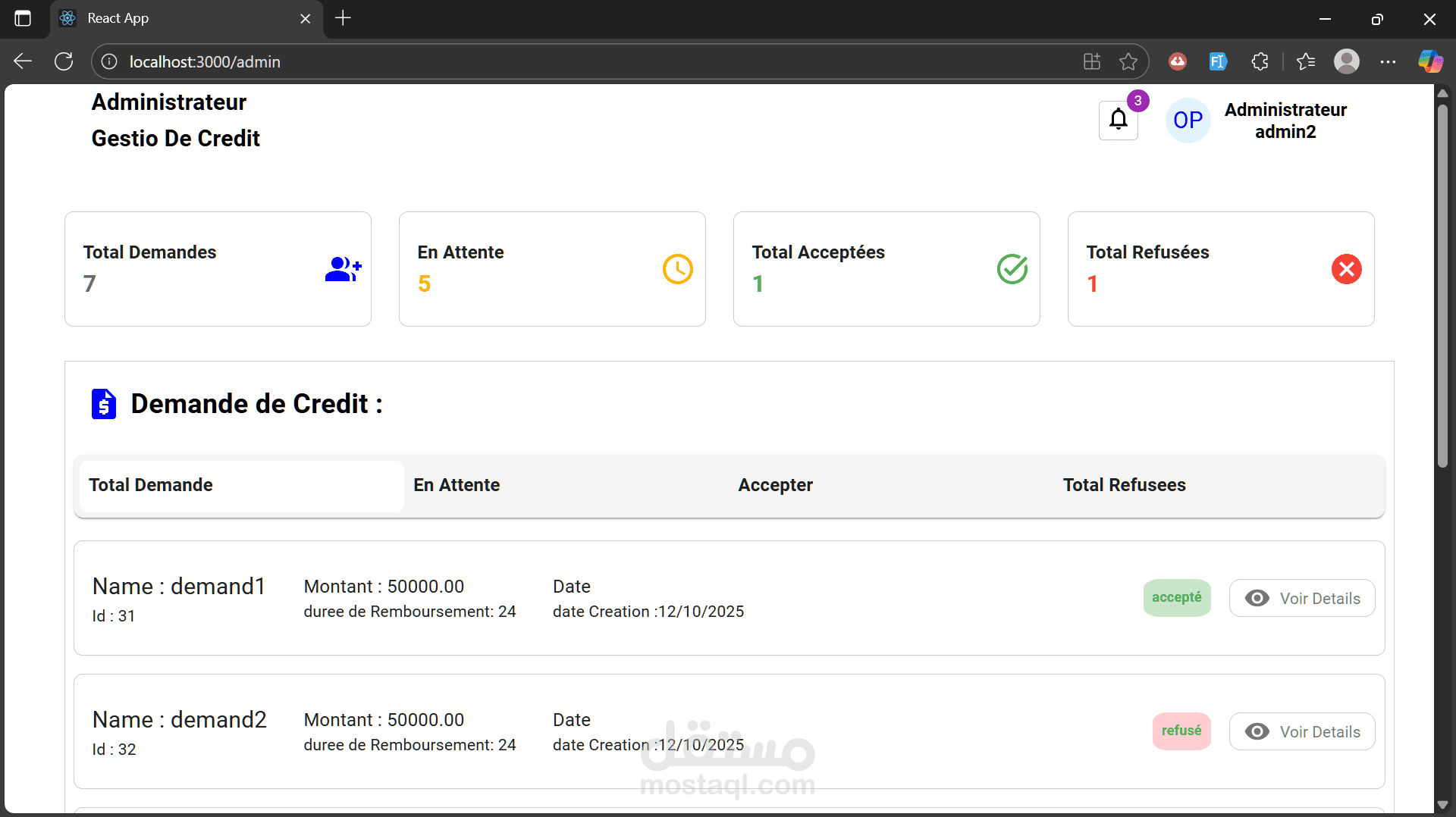Open the blue FI extension icon
The height and width of the screenshot is (817, 1456).
pyautogui.click(x=1218, y=61)
